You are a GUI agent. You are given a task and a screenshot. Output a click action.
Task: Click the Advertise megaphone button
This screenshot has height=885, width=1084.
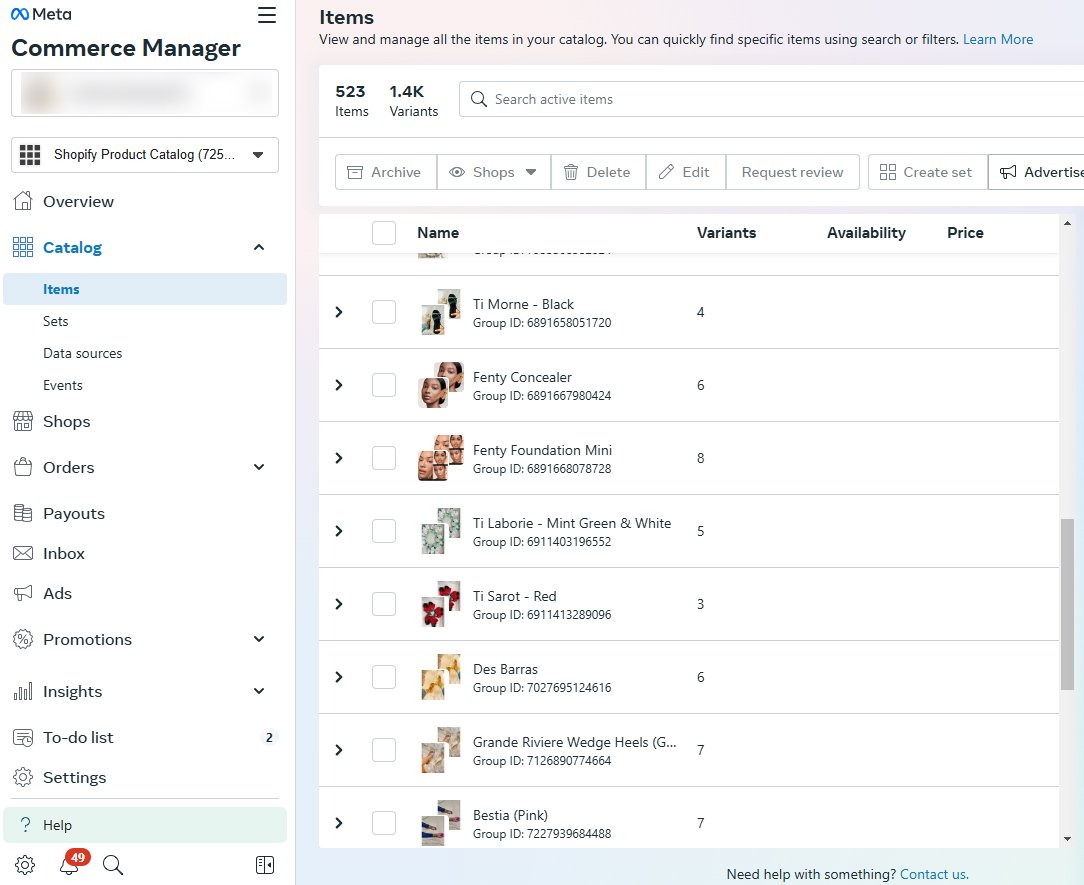coord(1036,172)
